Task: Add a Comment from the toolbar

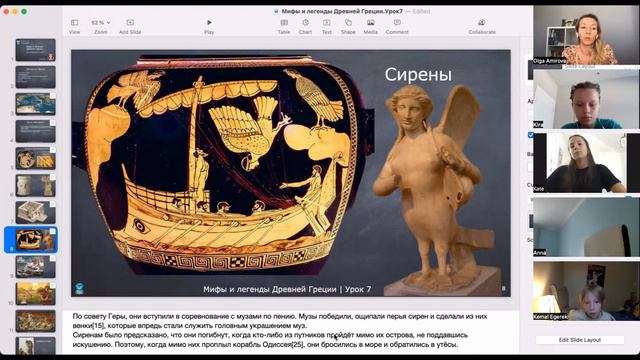Action: pos(397,26)
